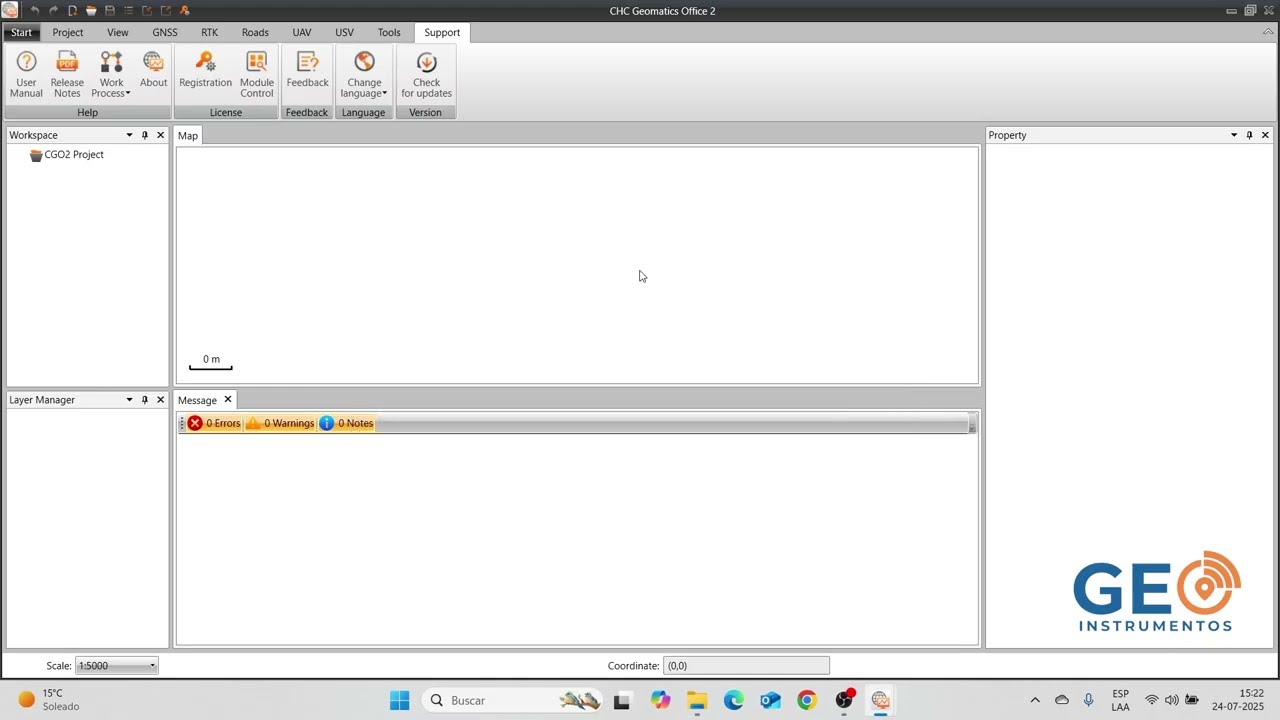Switch to the Start tab
The height and width of the screenshot is (720, 1280).
tap(21, 32)
